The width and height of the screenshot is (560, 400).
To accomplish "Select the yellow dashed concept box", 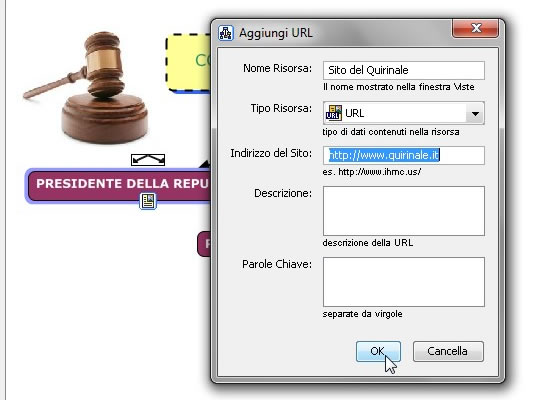I will pos(188,63).
